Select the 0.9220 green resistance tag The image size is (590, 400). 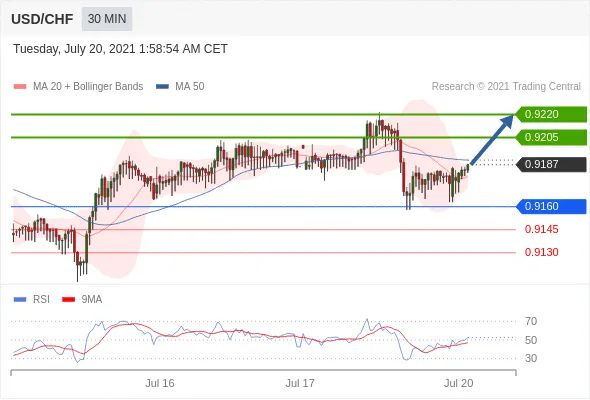(x=551, y=114)
